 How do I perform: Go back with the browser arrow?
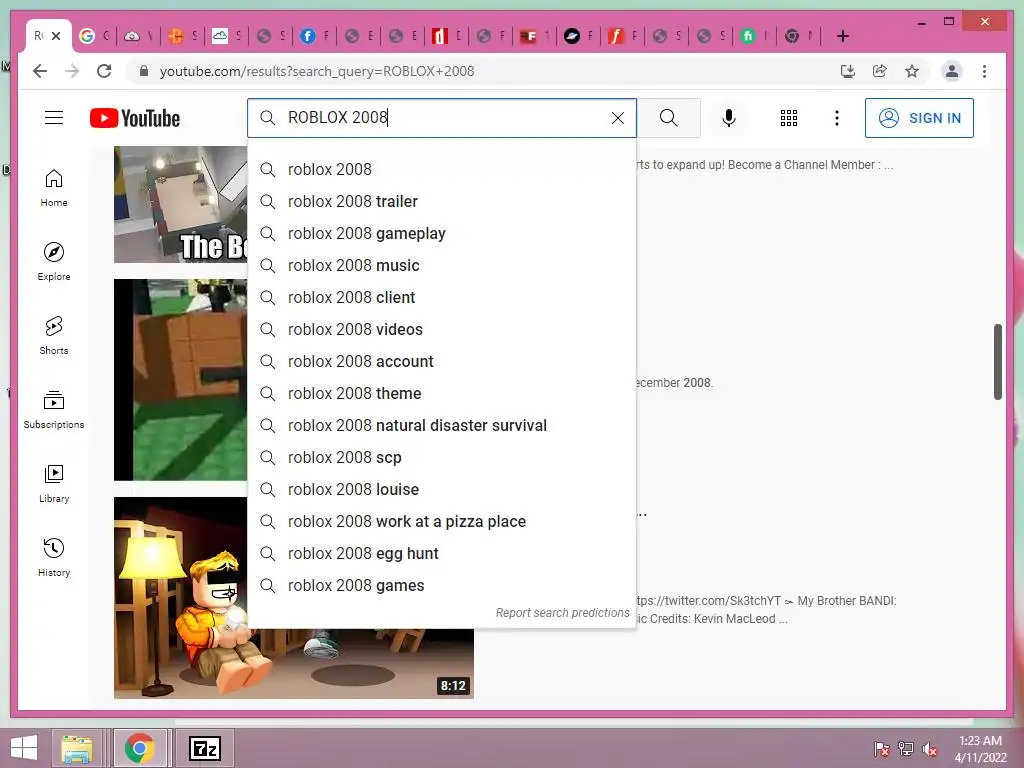tap(40, 71)
